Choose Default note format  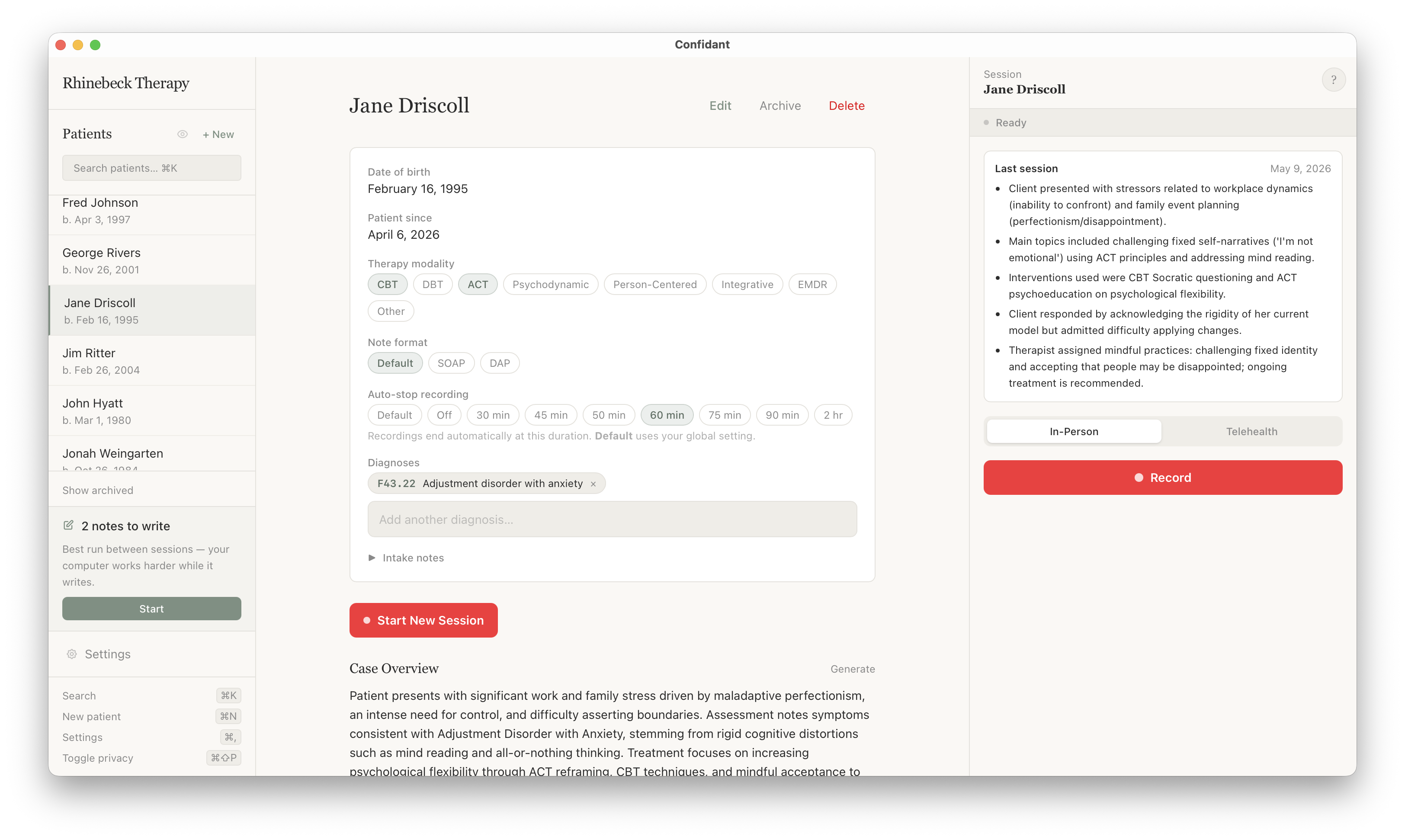[395, 363]
